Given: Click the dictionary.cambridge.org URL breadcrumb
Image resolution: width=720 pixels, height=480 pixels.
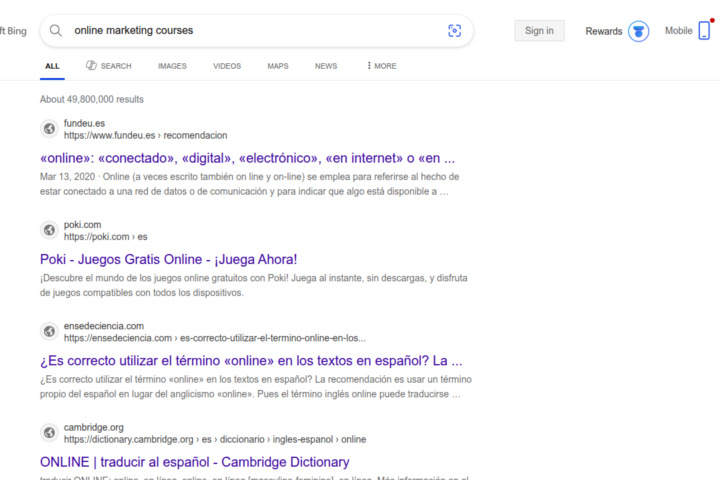Looking at the screenshot, I should (x=215, y=439).
